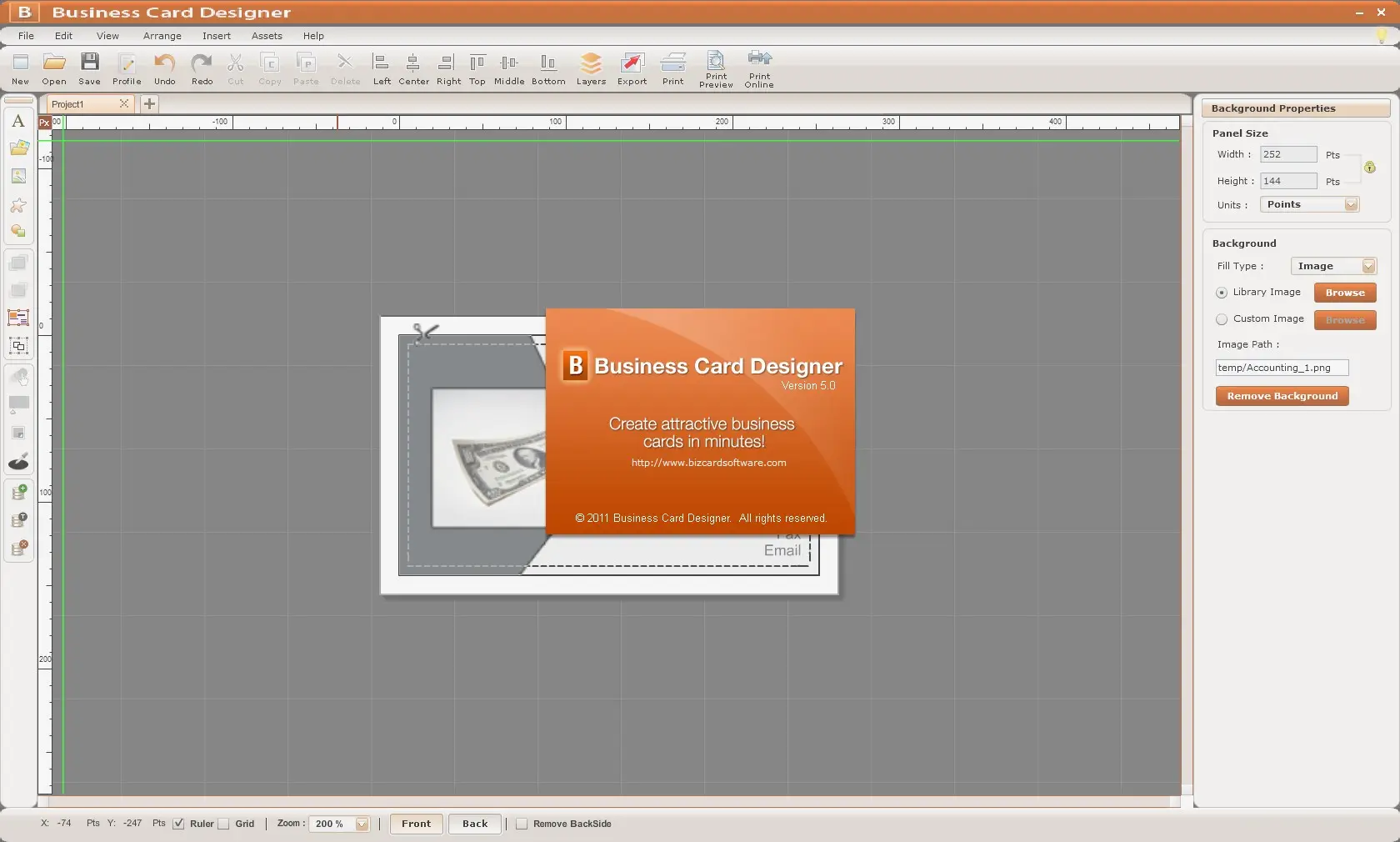The width and height of the screenshot is (1400, 842).
Task: Open the Assets menu
Action: click(x=267, y=36)
